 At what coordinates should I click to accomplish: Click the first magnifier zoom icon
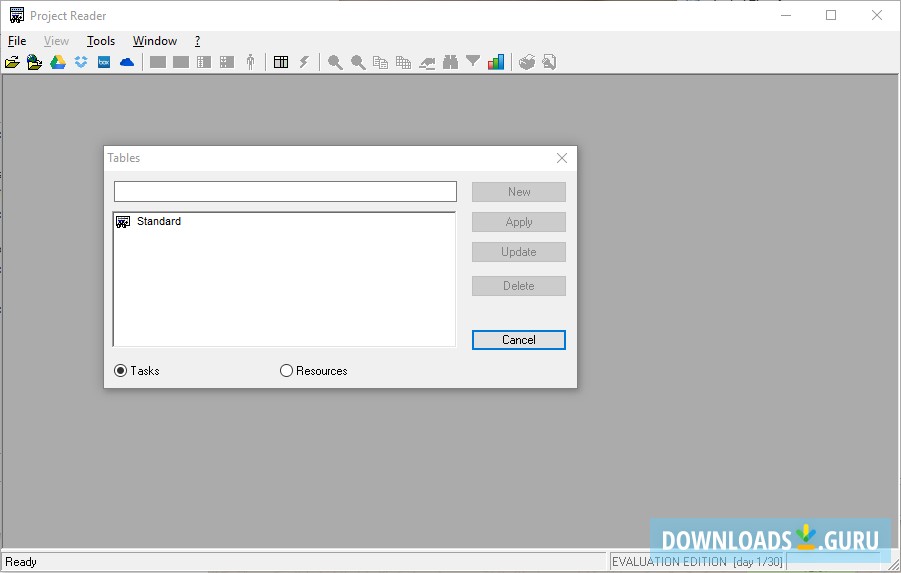[335, 62]
